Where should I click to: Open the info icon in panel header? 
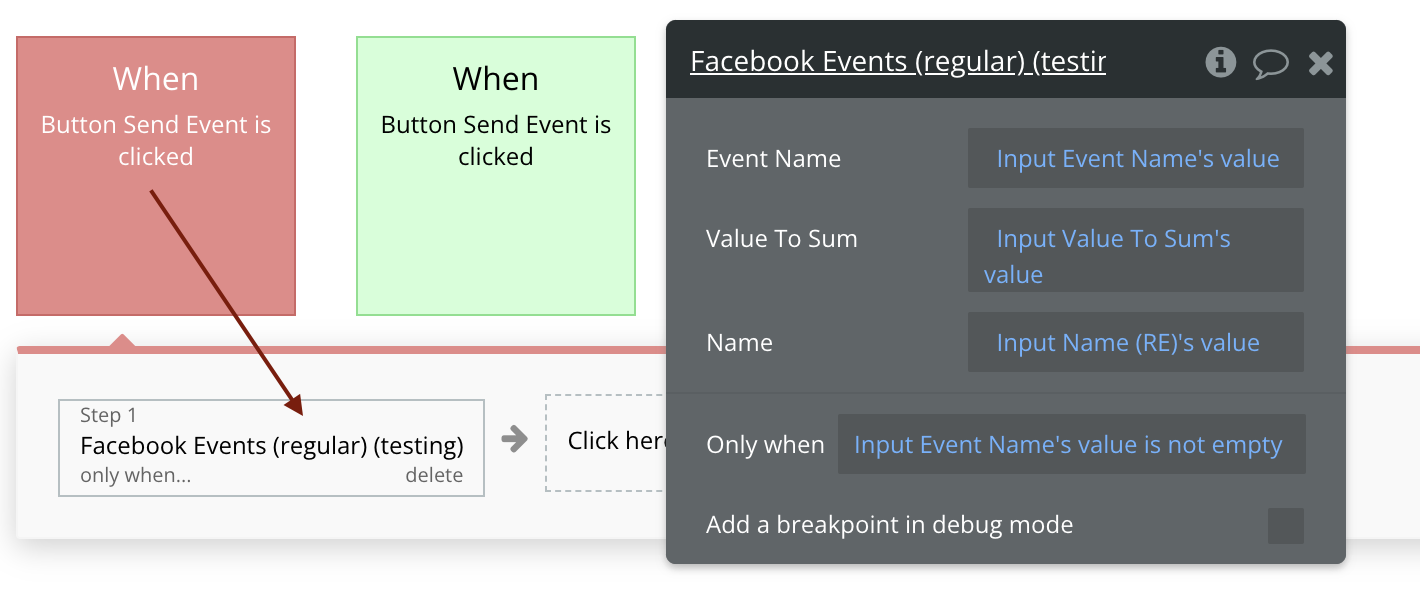pos(1220,63)
